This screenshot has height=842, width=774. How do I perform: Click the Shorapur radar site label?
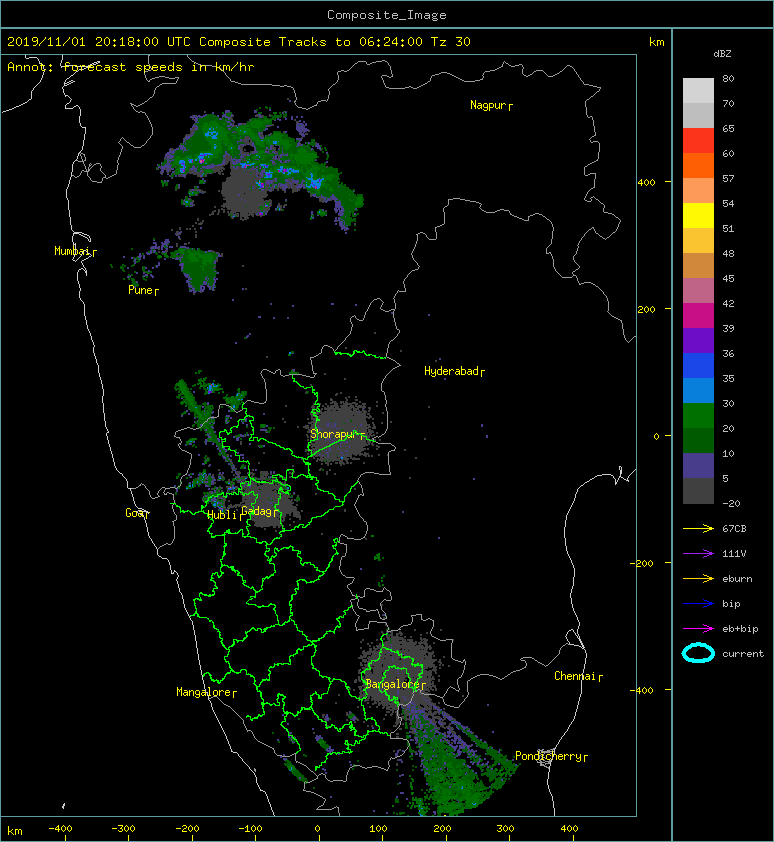click(x=337, y=434)
